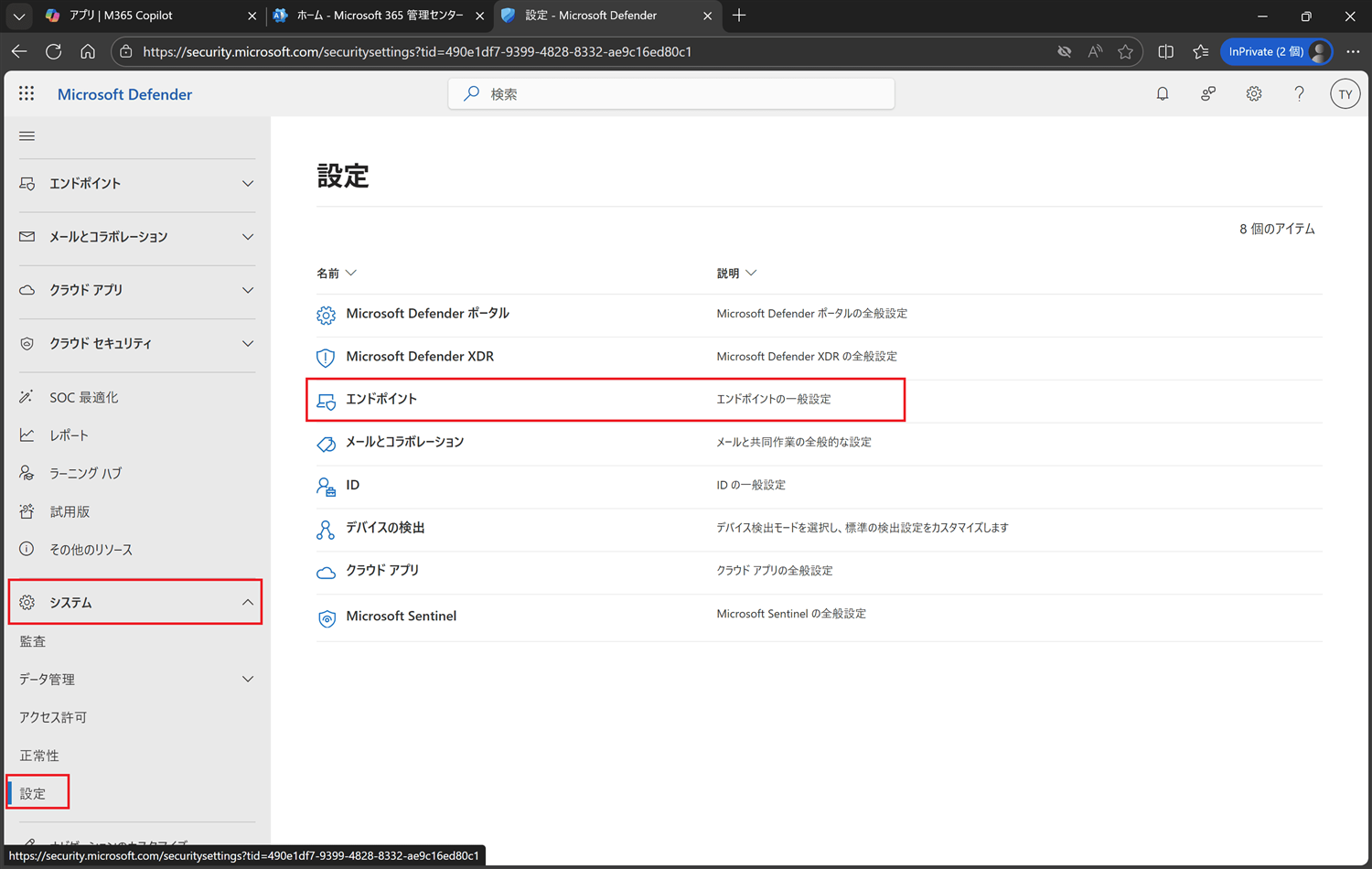Screen dimensions: 1372x869
Task: Click the Microsoft Defender XDR shield icon
Action: (x=326, y=358)
